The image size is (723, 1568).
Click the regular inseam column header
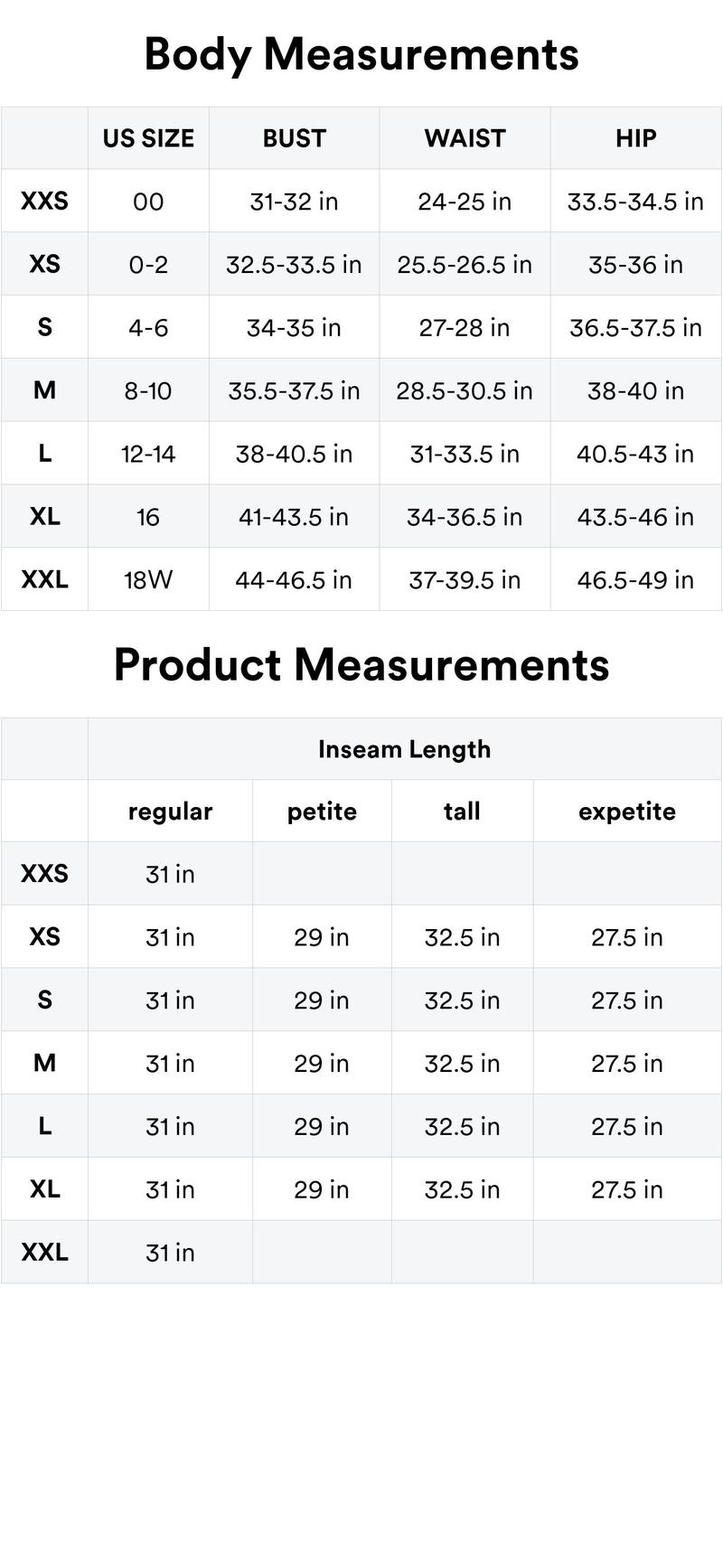point(170,812)
